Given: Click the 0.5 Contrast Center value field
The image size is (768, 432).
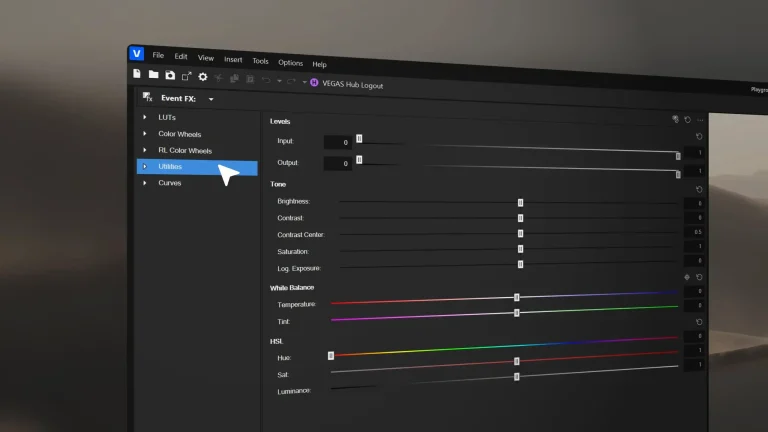Looking at the screenshot, I should 694,232.
